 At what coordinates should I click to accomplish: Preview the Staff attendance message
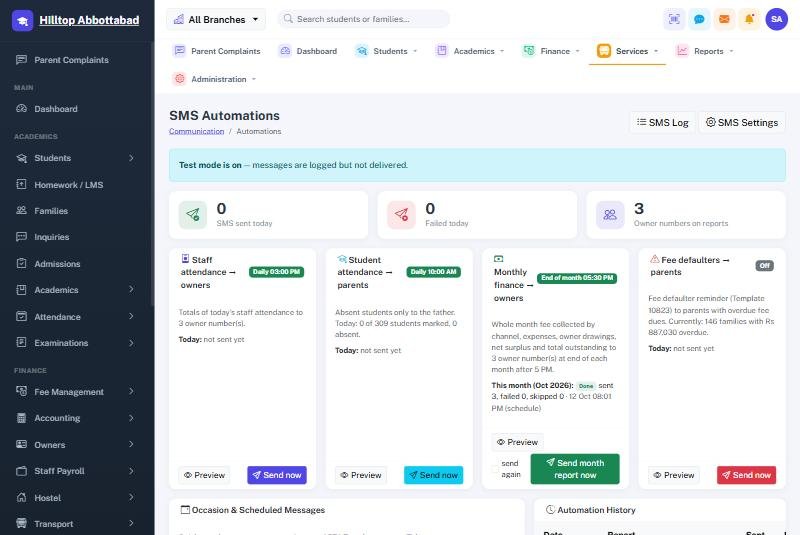[x=204, y=475]
